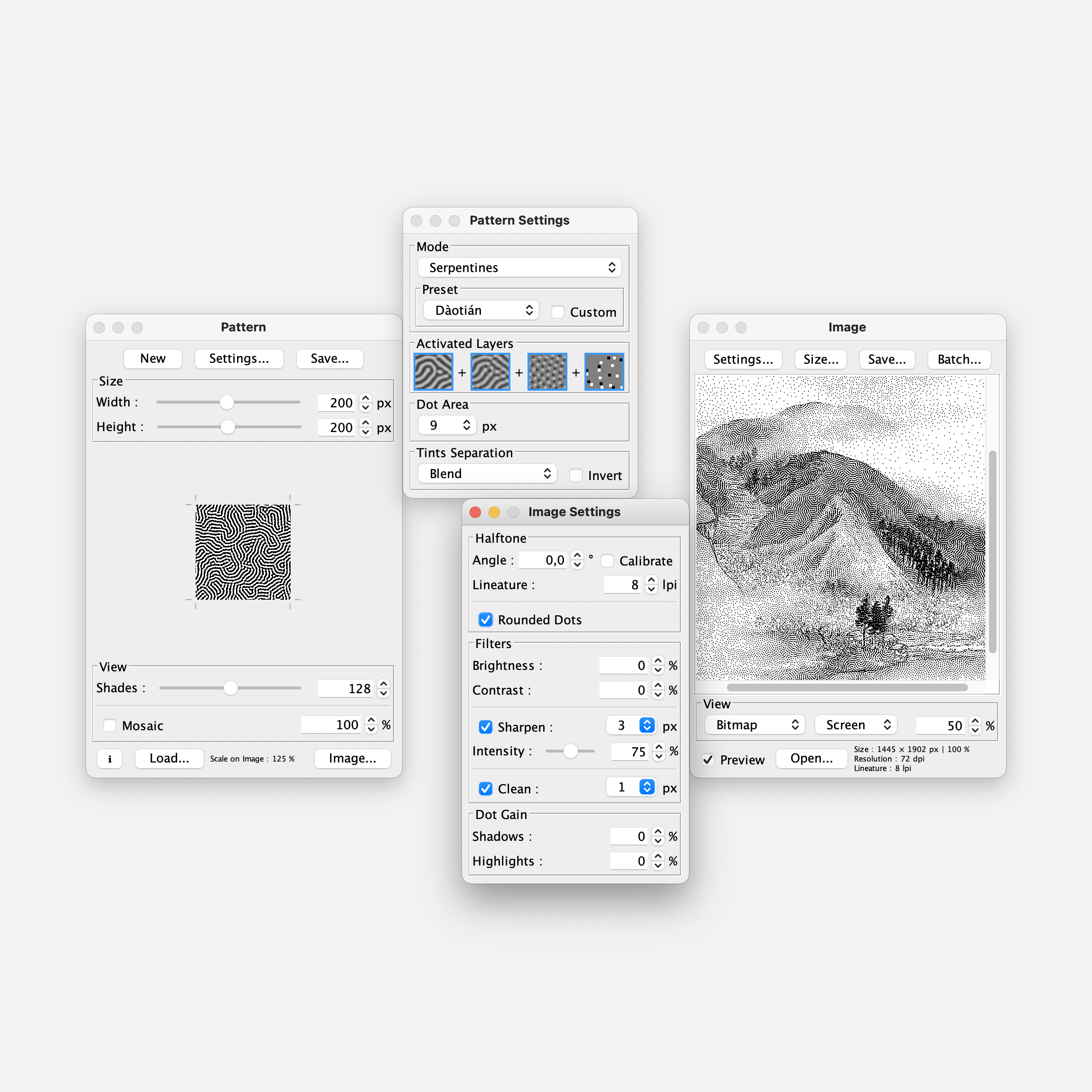Click the Shades slider handle
The image size is (1092, 1092).
(231, 688)
